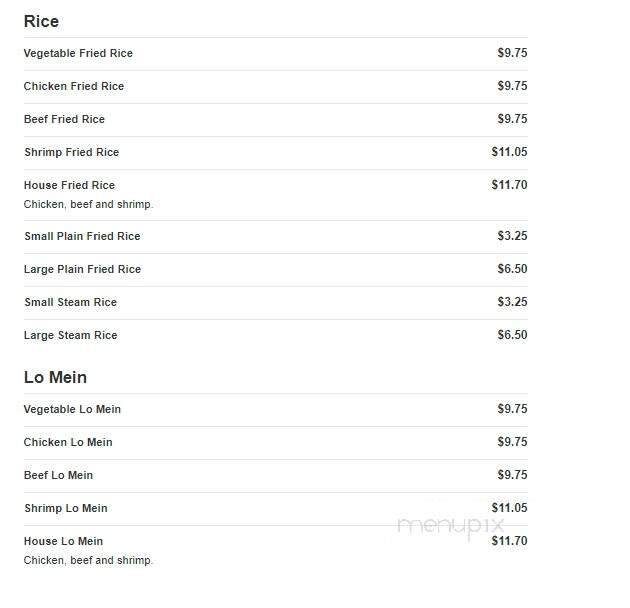Pick Small Plain Fried Rice
The width and height of the screenshot is (630, 608).
click(82, 236)
